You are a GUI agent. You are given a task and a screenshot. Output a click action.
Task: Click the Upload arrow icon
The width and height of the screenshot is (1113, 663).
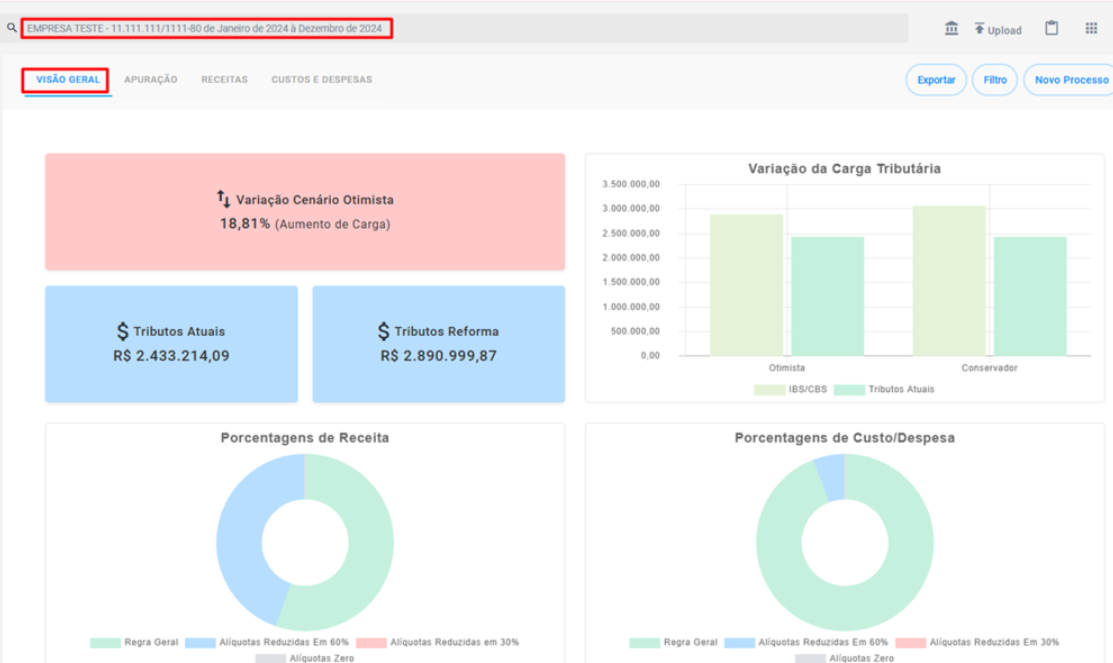click(980, 28)
